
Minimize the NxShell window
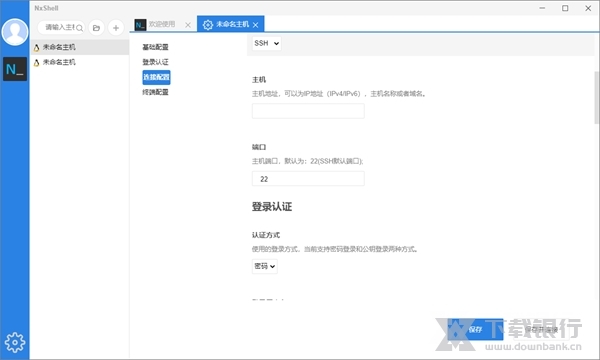(x=542, y=8)
